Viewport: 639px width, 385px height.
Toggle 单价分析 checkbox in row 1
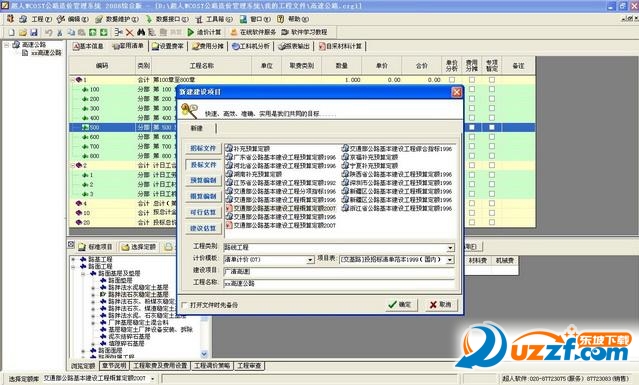coord(452,80)
